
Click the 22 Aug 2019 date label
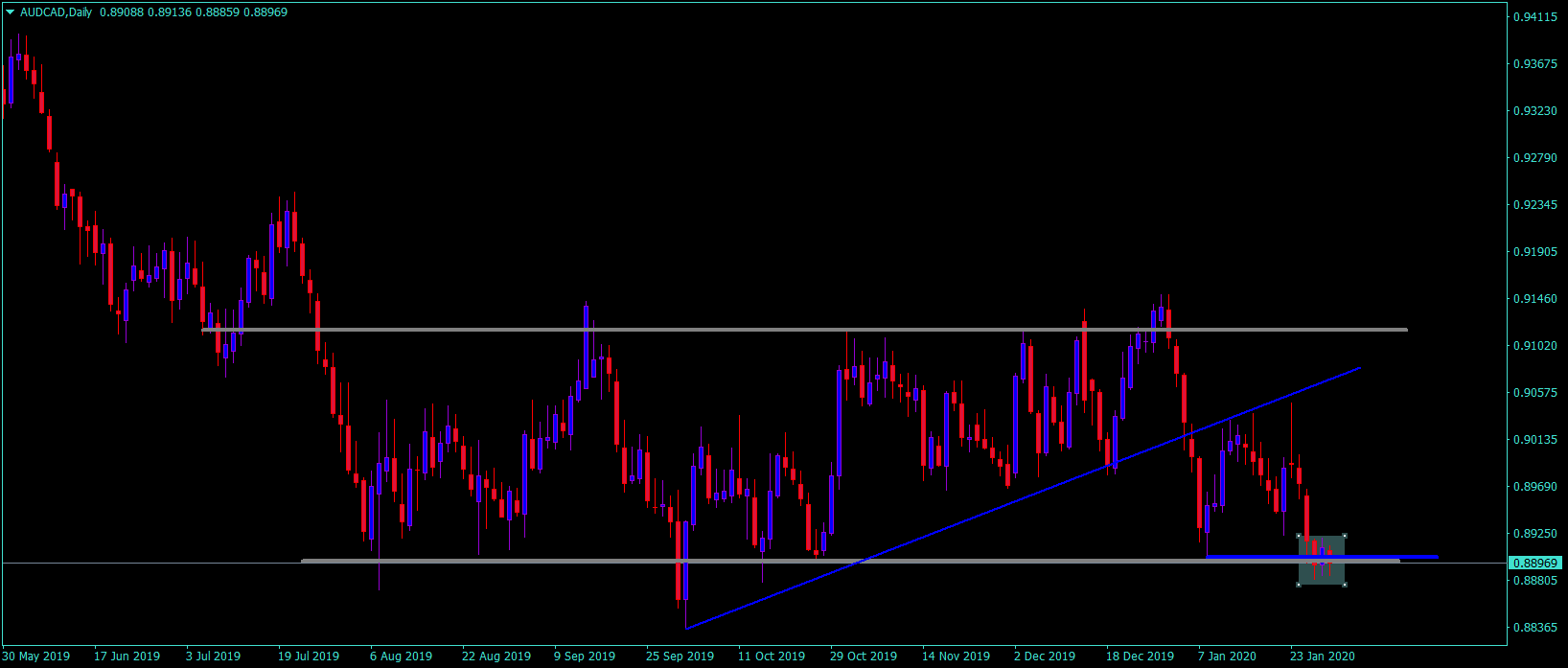point(496,656)
